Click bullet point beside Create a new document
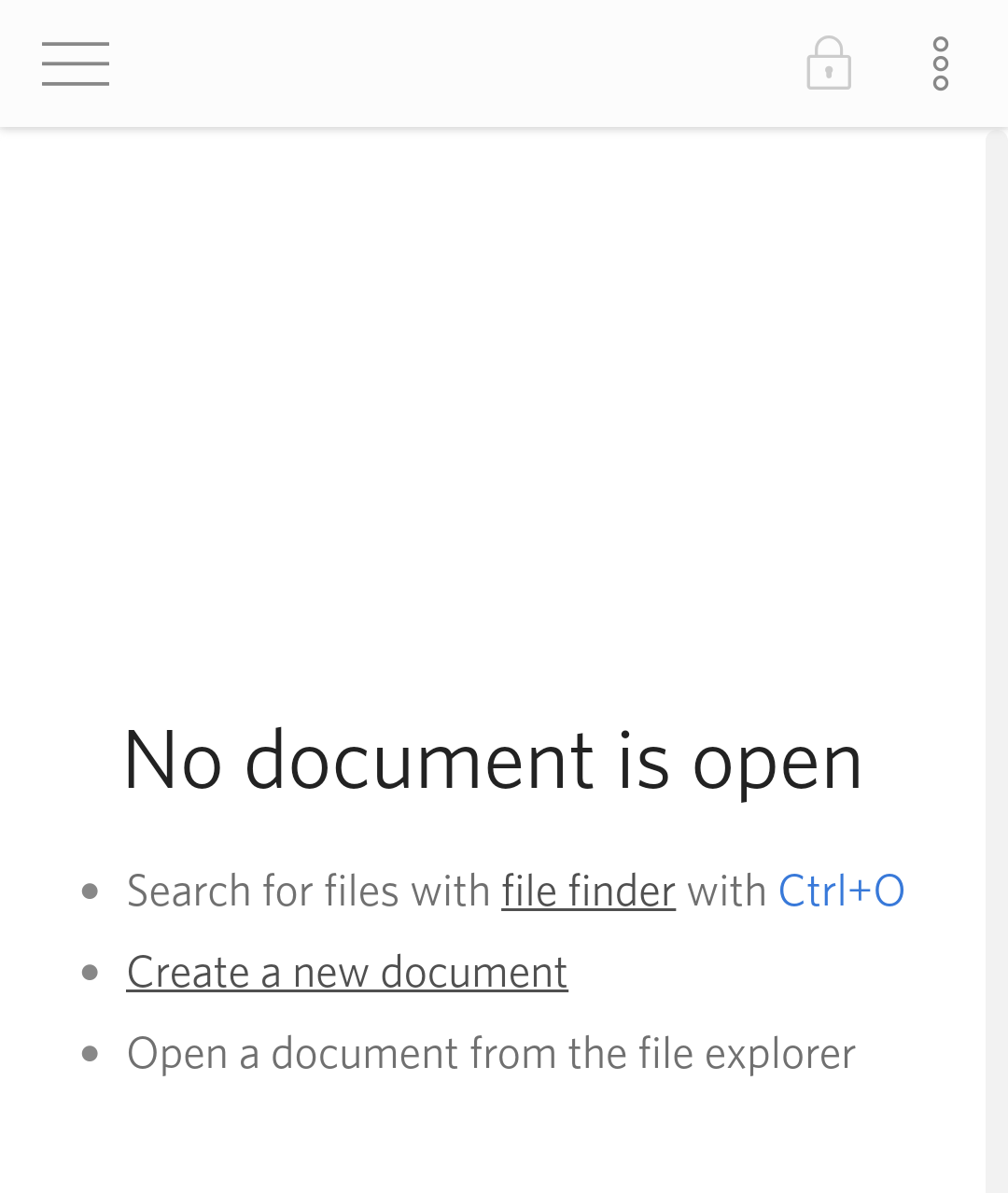Viewport: 1008px width, 1193px height. [x=91, y=973]
